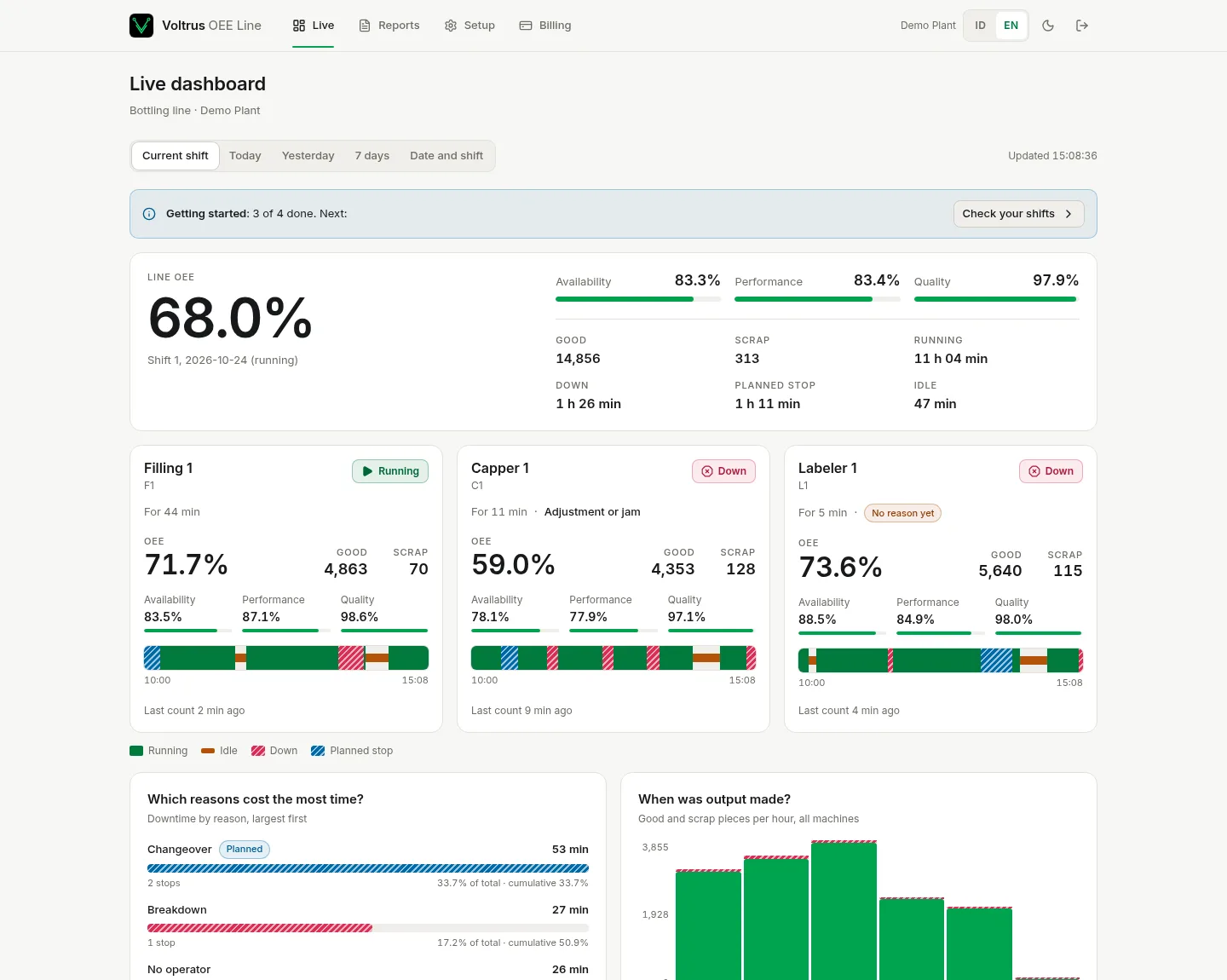The width and height of the screenshot is (1227, 980).
Task: Open the Capper 1 machine card title
Action: click(500, 468)
